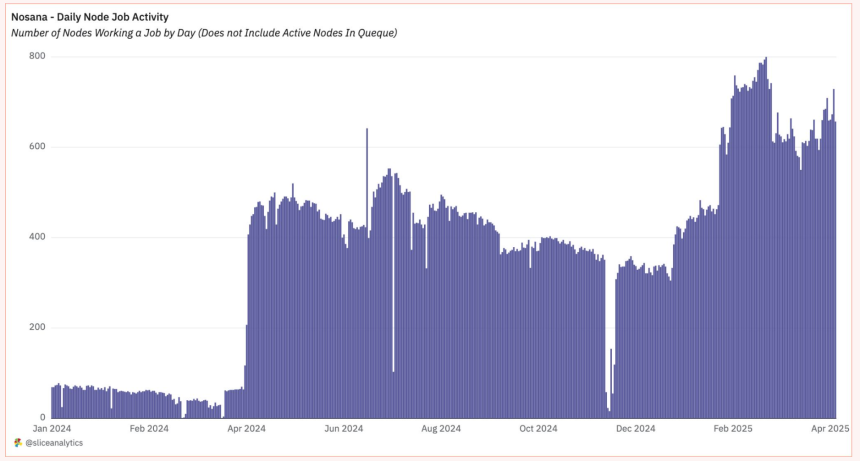The image size is (860, 461).
Task: Click the Oct 2024 x-axis label
Action: 539,428
